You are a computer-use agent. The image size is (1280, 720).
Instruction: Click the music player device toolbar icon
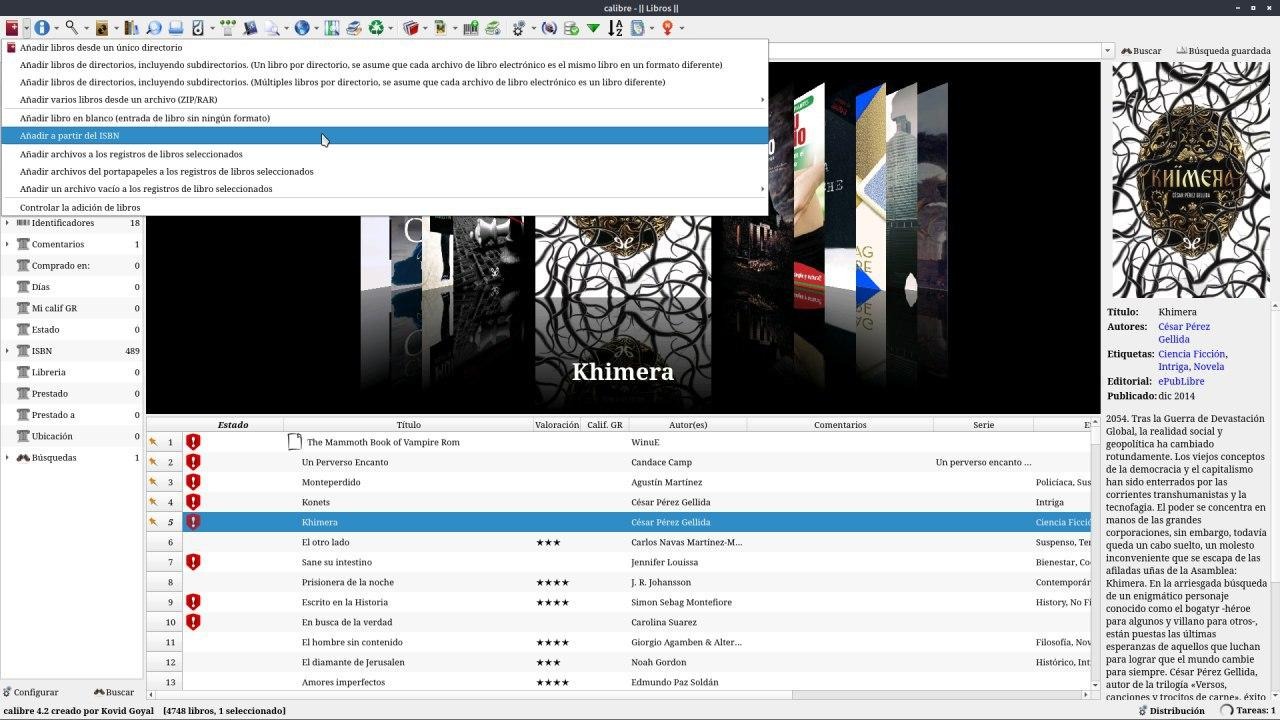[197, 28]
